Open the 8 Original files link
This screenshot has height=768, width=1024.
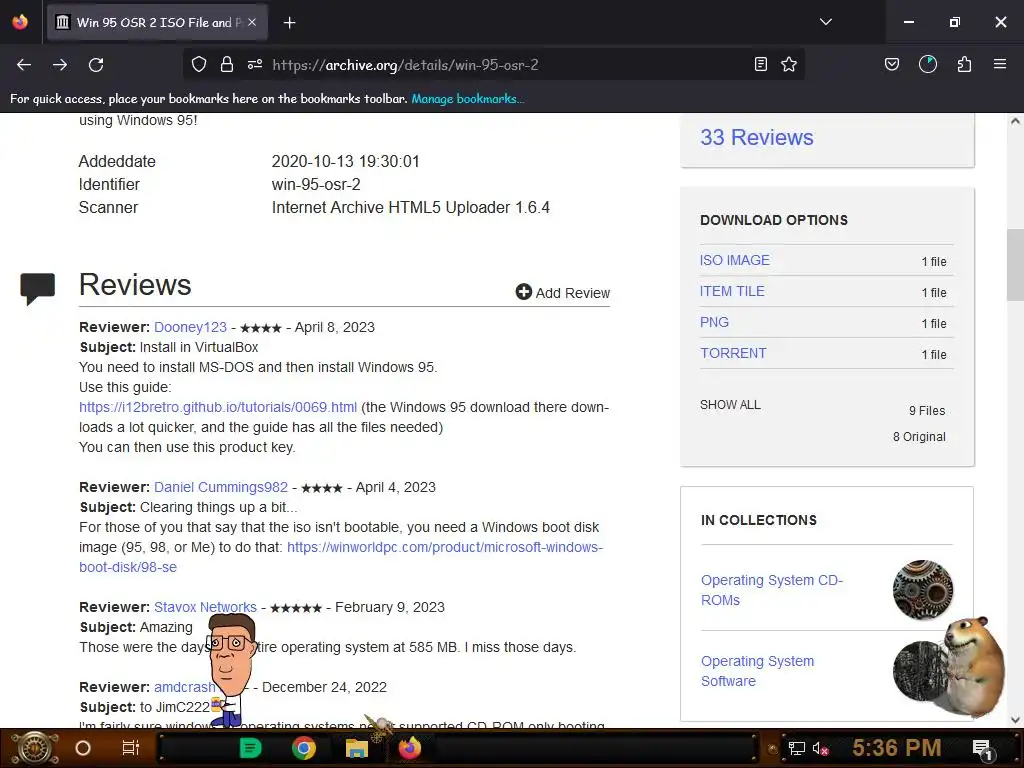[x=919, y=437]
